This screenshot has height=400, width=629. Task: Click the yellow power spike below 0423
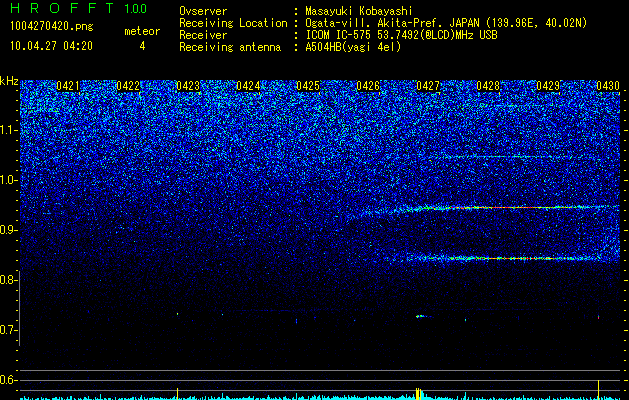[177, 393]
